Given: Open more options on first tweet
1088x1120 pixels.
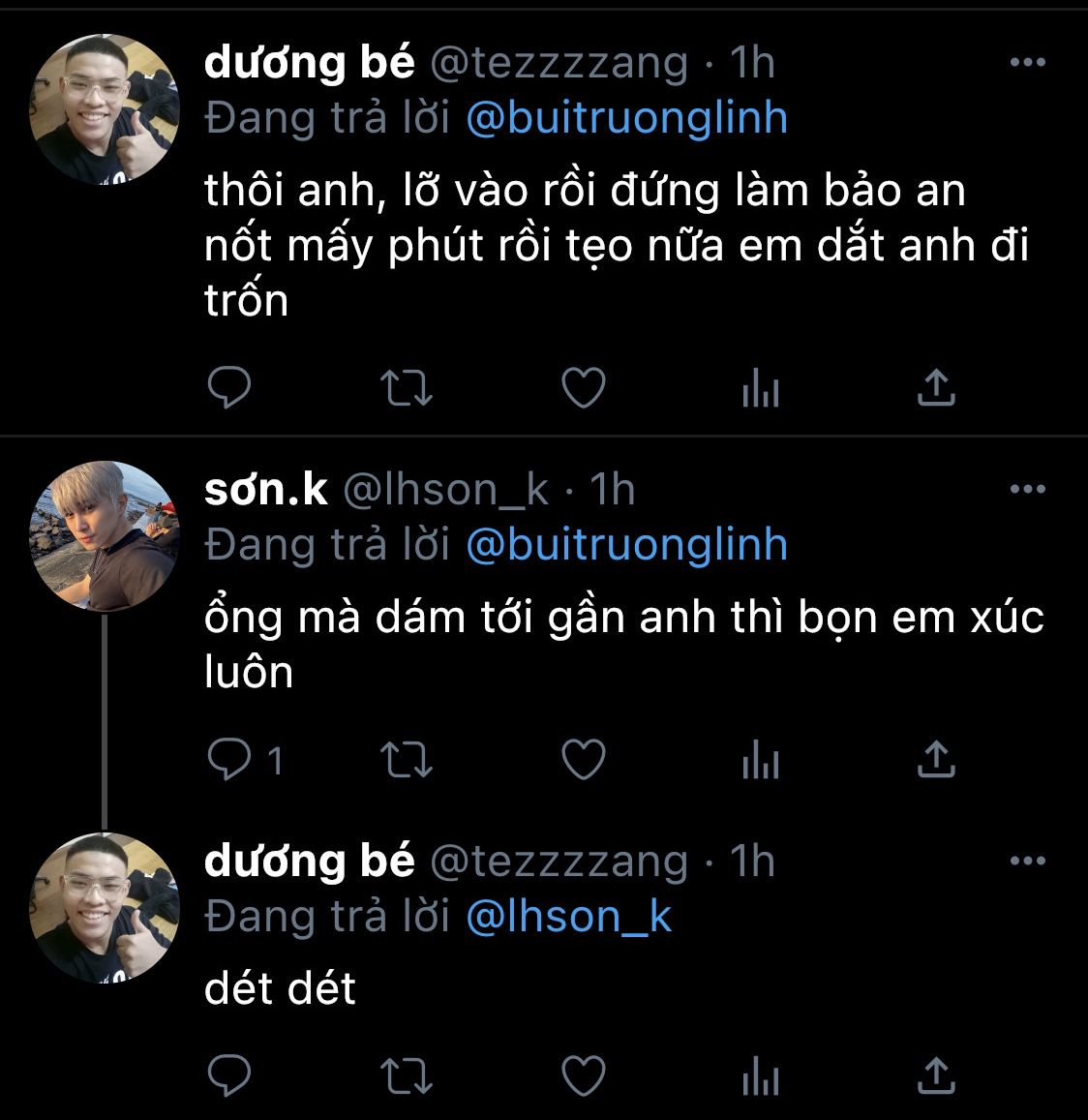Looking at the screenshot, I should [x=1027, y=64].
